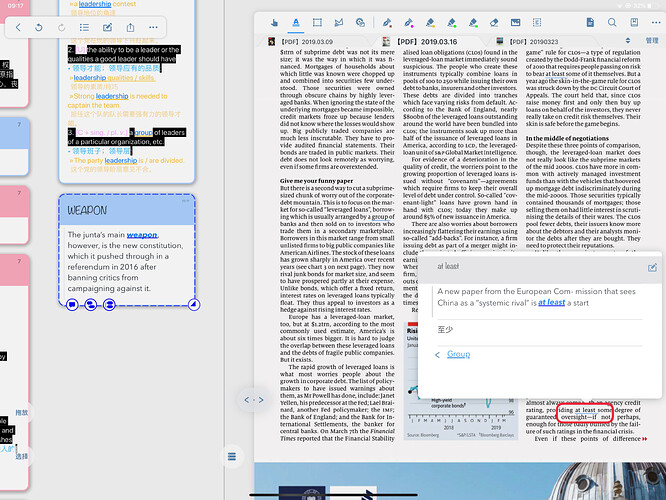Click the 选择 select label

[22, 456]
